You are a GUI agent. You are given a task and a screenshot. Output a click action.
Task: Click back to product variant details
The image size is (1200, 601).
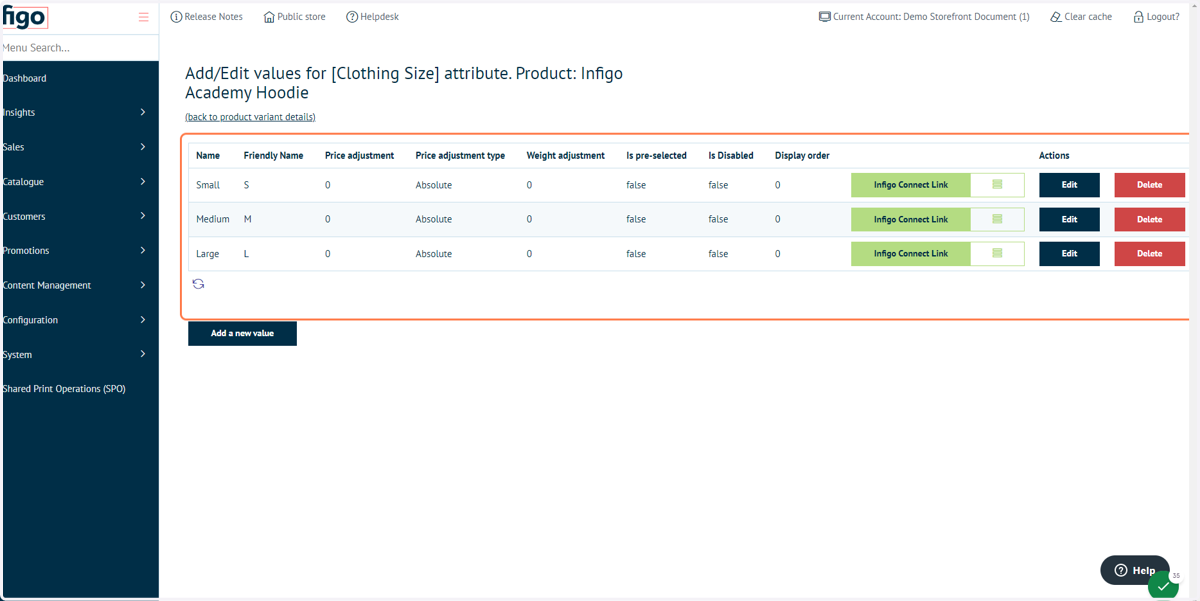point(250,117)
